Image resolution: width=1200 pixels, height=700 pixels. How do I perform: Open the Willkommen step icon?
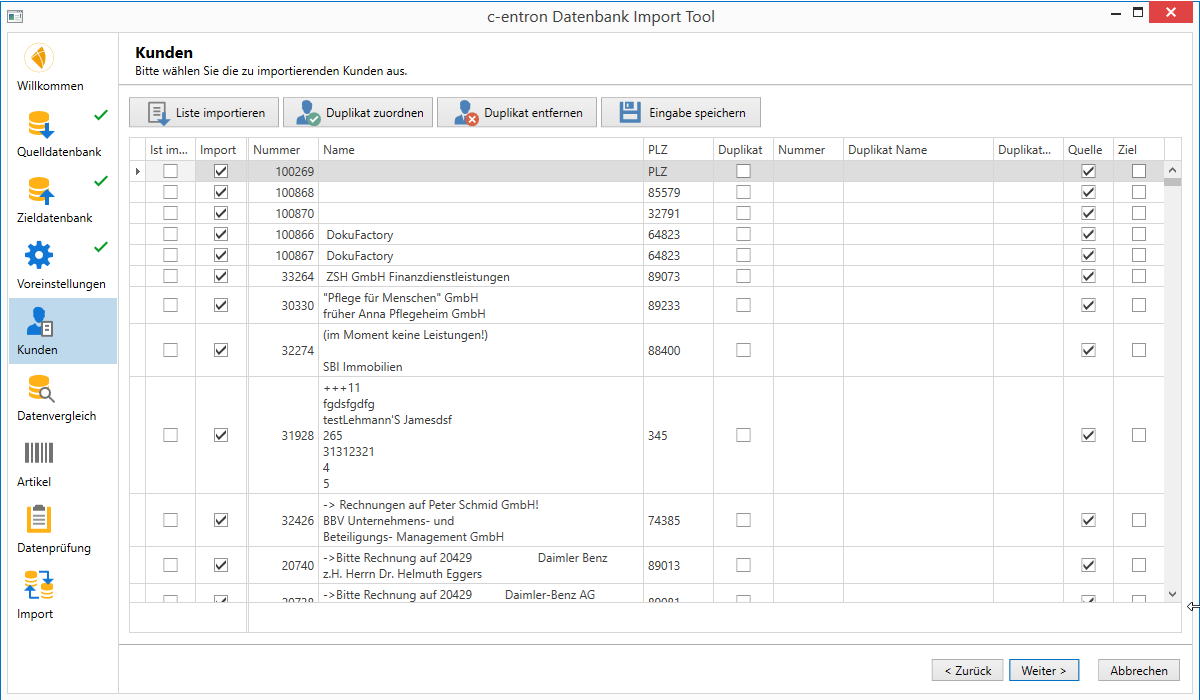[x=39, y=58]
